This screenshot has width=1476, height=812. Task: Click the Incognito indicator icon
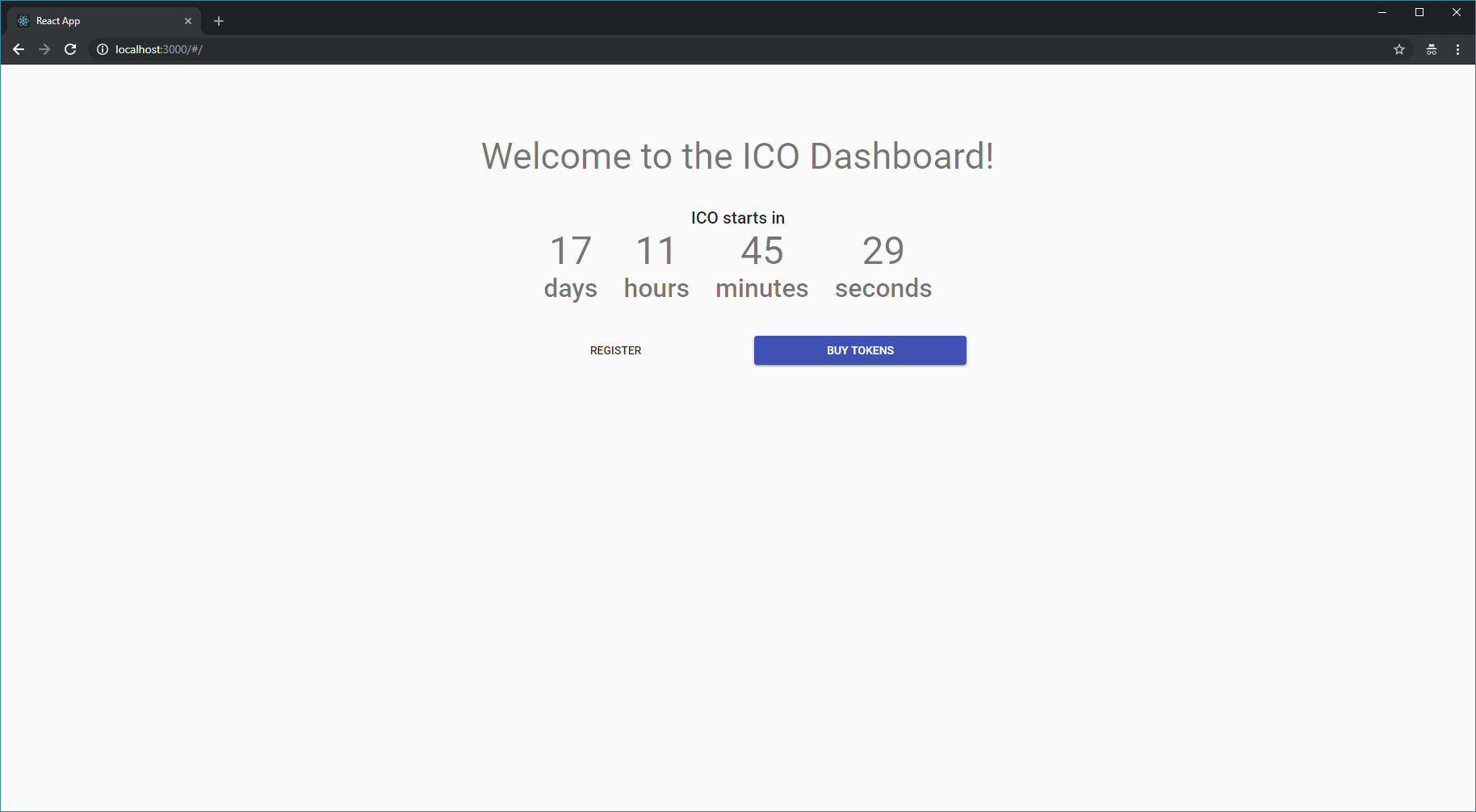pyautogui.click(x=1432, y=49)
